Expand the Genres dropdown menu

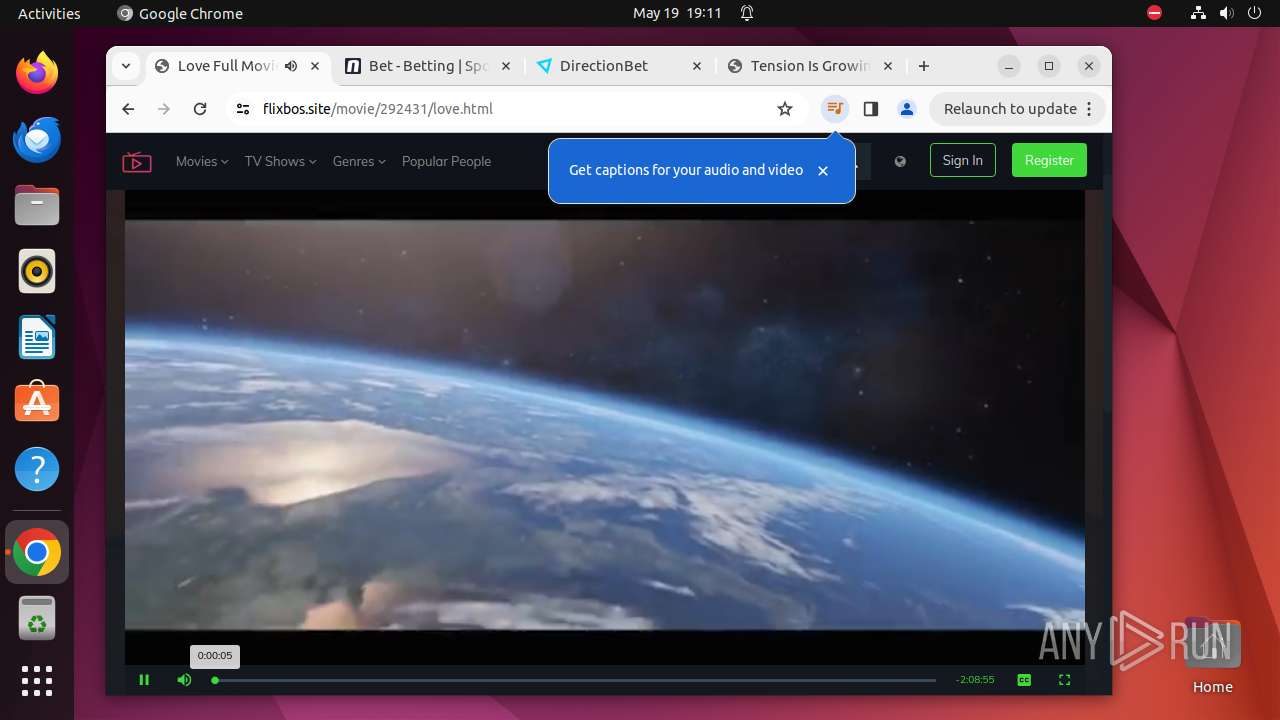(x=359, y=161)
